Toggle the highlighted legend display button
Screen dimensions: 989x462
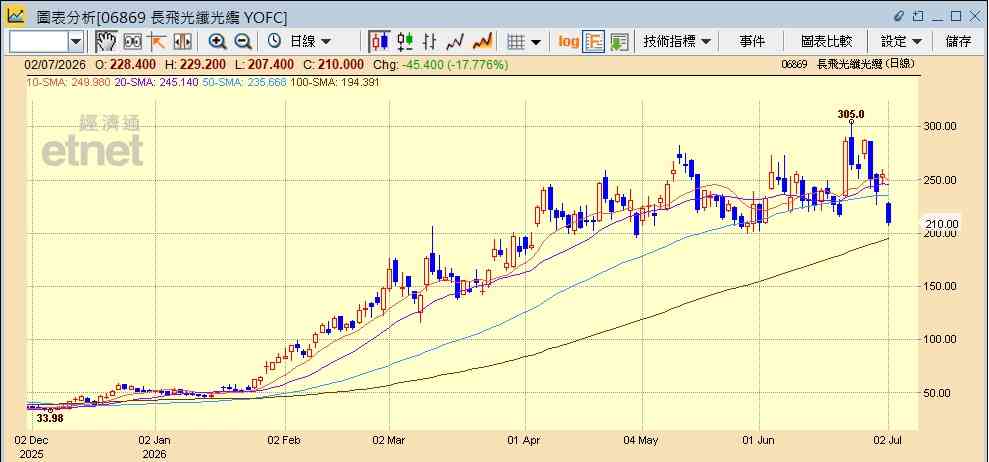pyautogui.click(x=594, y=42)
